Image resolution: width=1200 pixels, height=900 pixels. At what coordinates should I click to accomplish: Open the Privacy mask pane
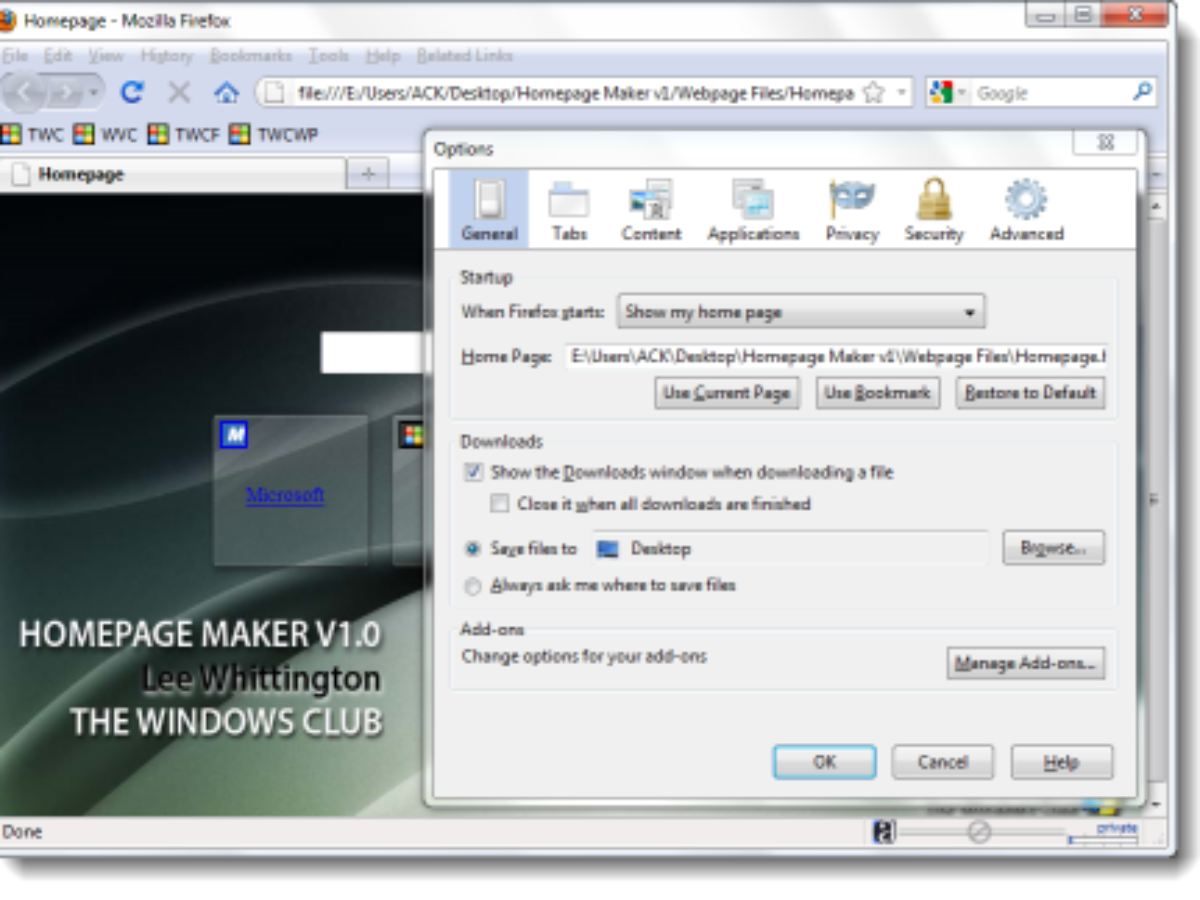pos(852,209)
